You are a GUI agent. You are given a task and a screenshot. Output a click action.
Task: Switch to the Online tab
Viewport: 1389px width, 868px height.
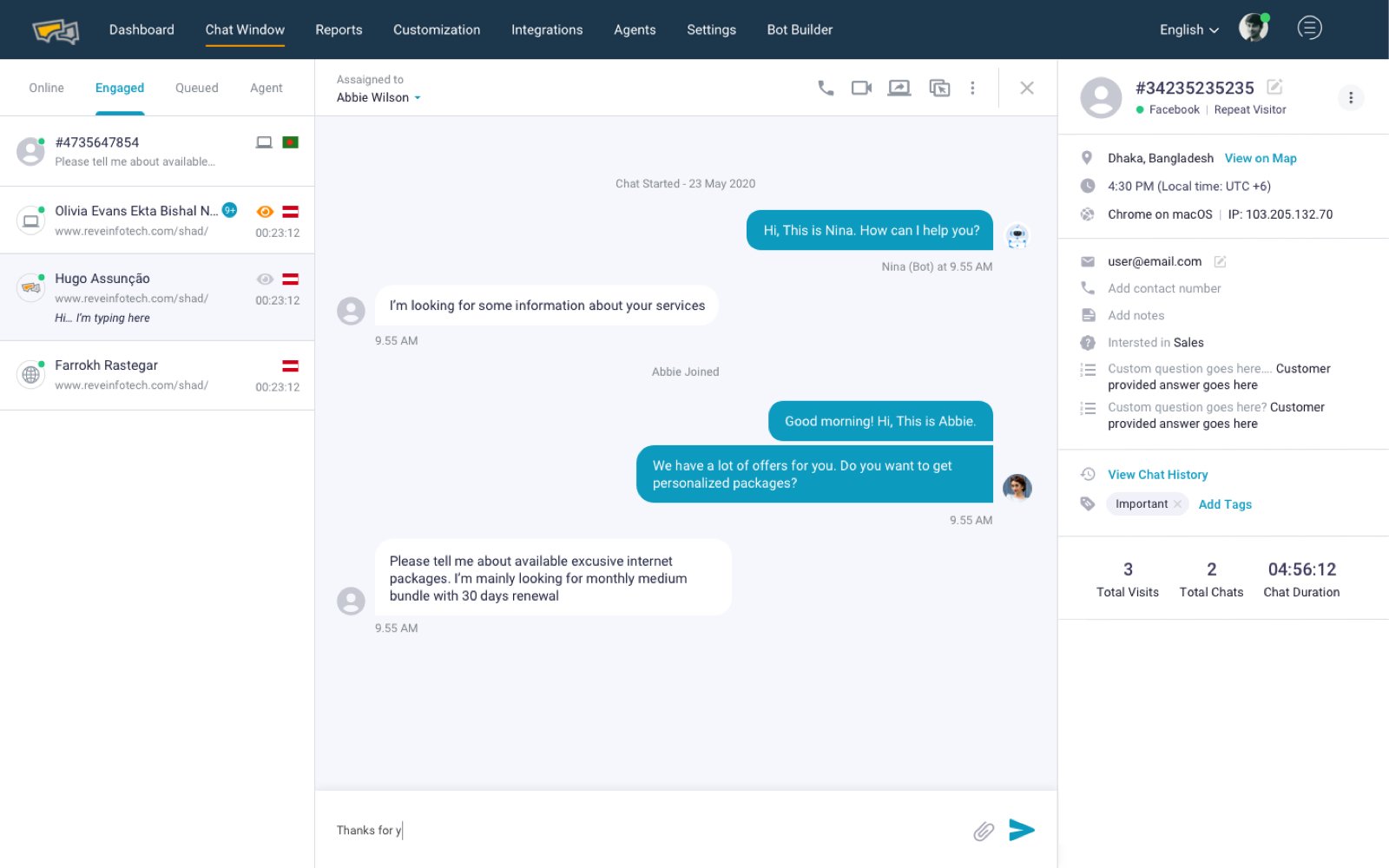46,88
